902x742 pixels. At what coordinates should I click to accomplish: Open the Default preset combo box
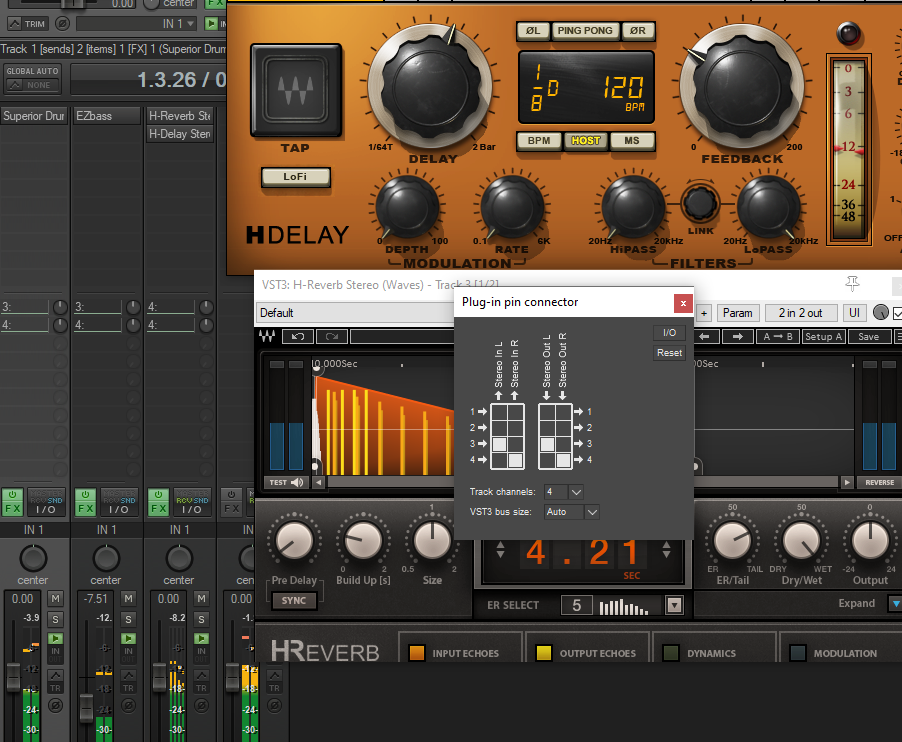tap(356, 312)
